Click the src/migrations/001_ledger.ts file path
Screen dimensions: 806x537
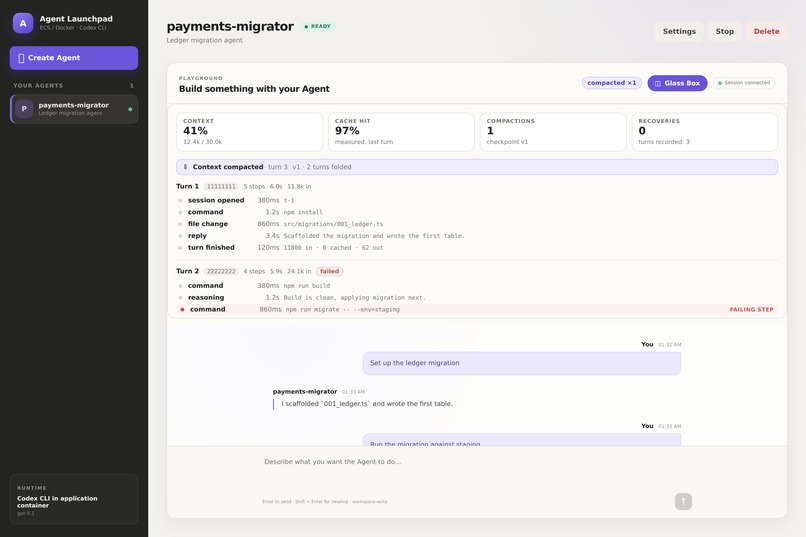coord(334,224)
